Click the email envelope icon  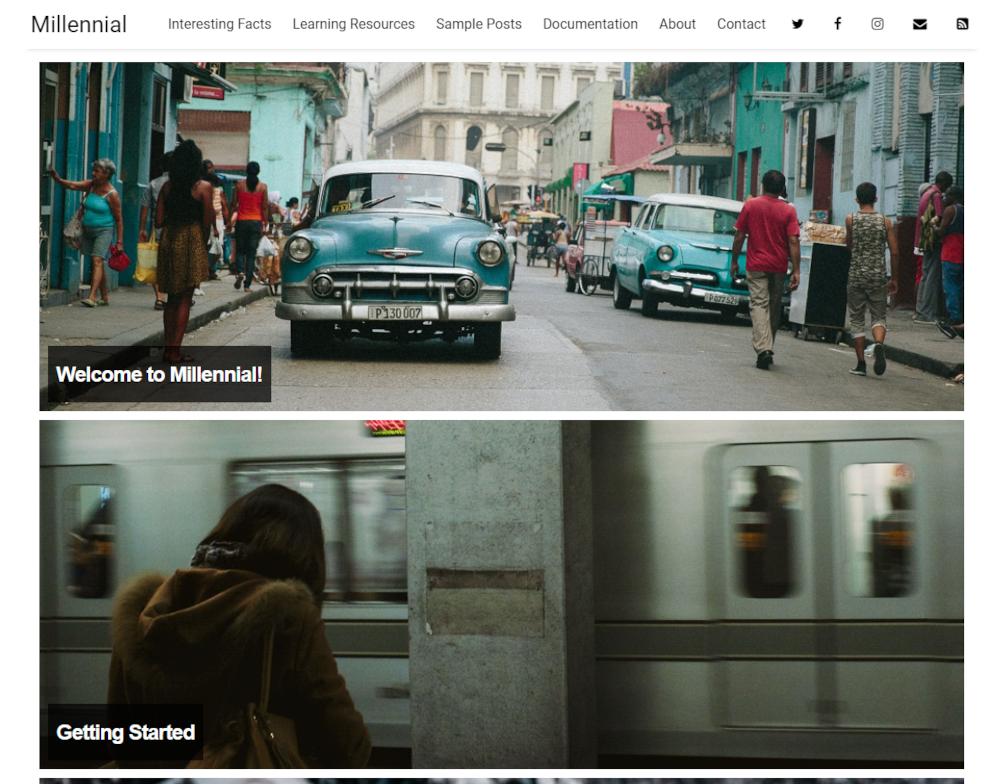[x=919, y=24]
